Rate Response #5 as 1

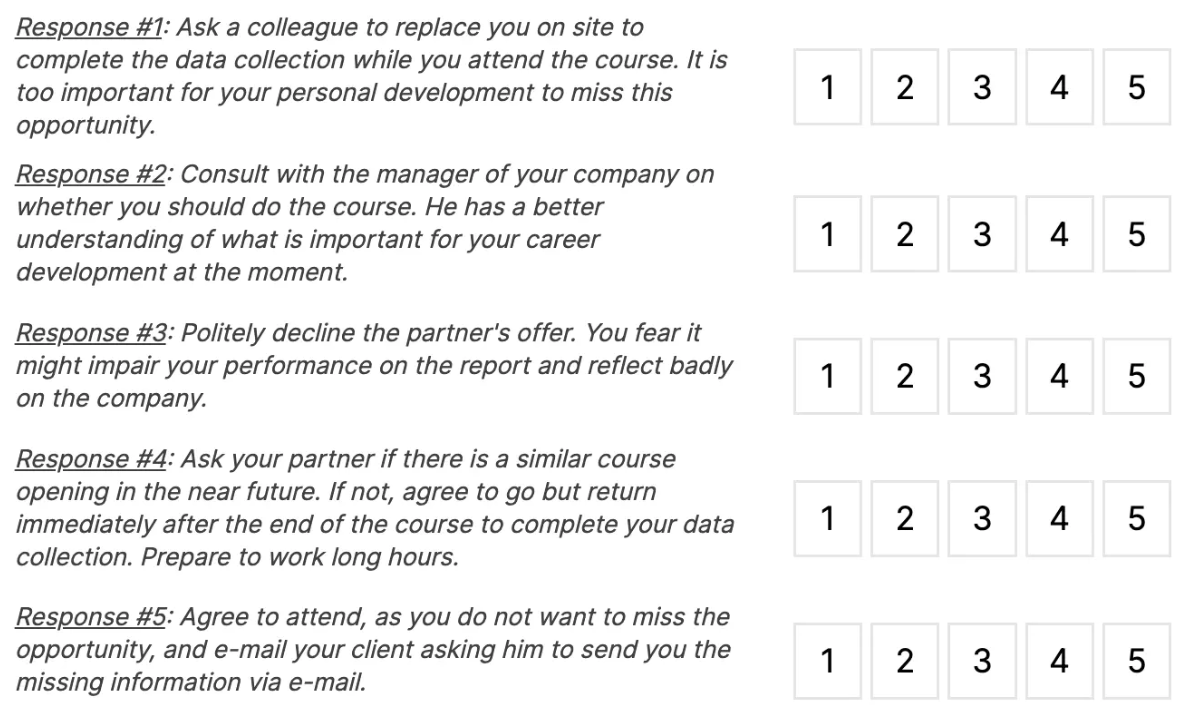827,662
